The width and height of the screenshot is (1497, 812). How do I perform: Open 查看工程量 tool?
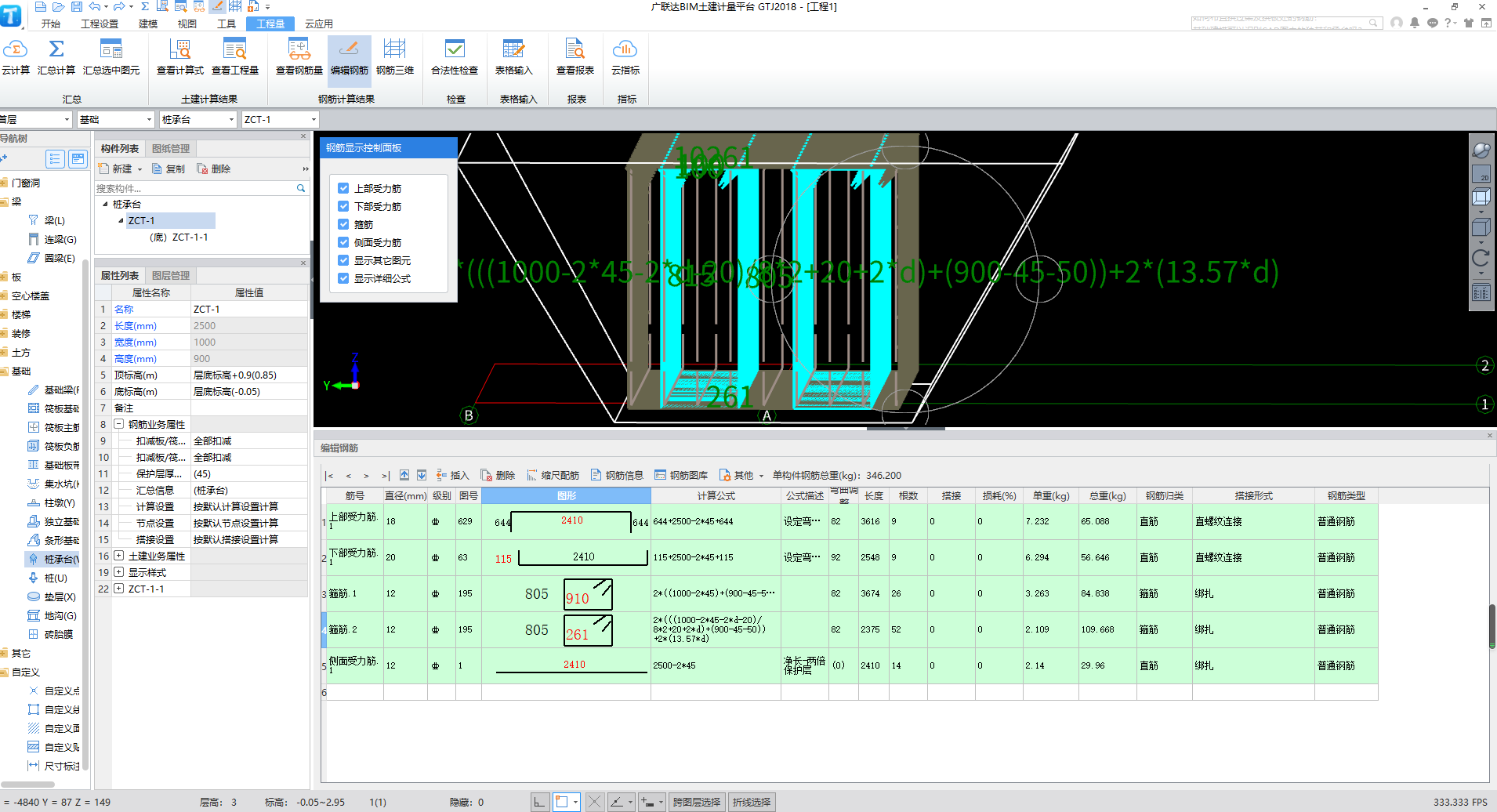click(x=235, y=57)
